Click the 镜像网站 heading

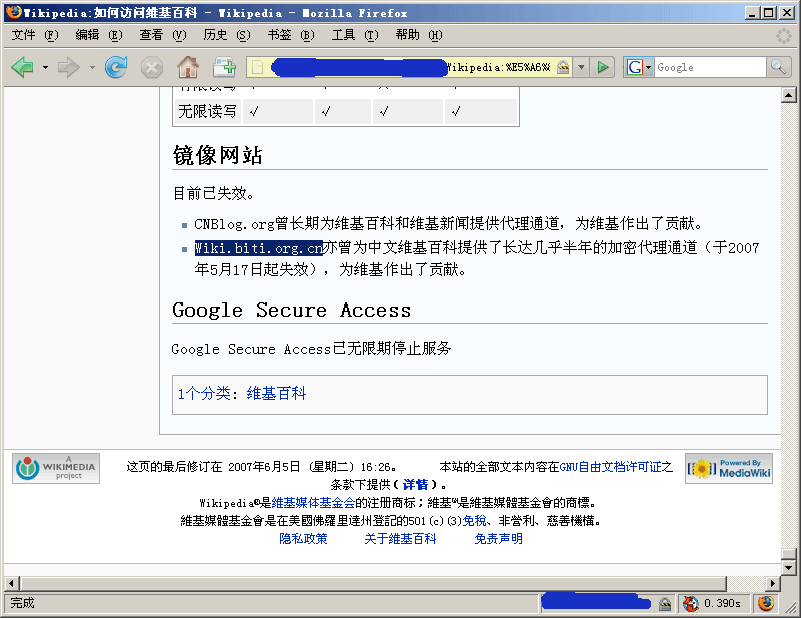tap(218, 155)
